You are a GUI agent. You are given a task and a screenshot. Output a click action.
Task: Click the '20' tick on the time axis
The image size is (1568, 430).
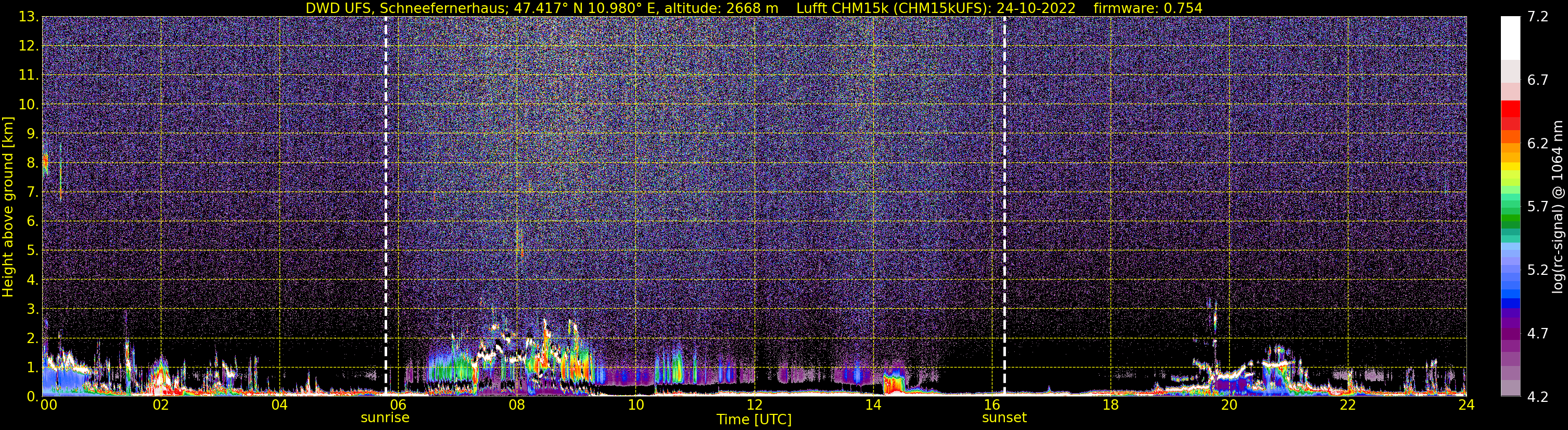(1229, 405)
